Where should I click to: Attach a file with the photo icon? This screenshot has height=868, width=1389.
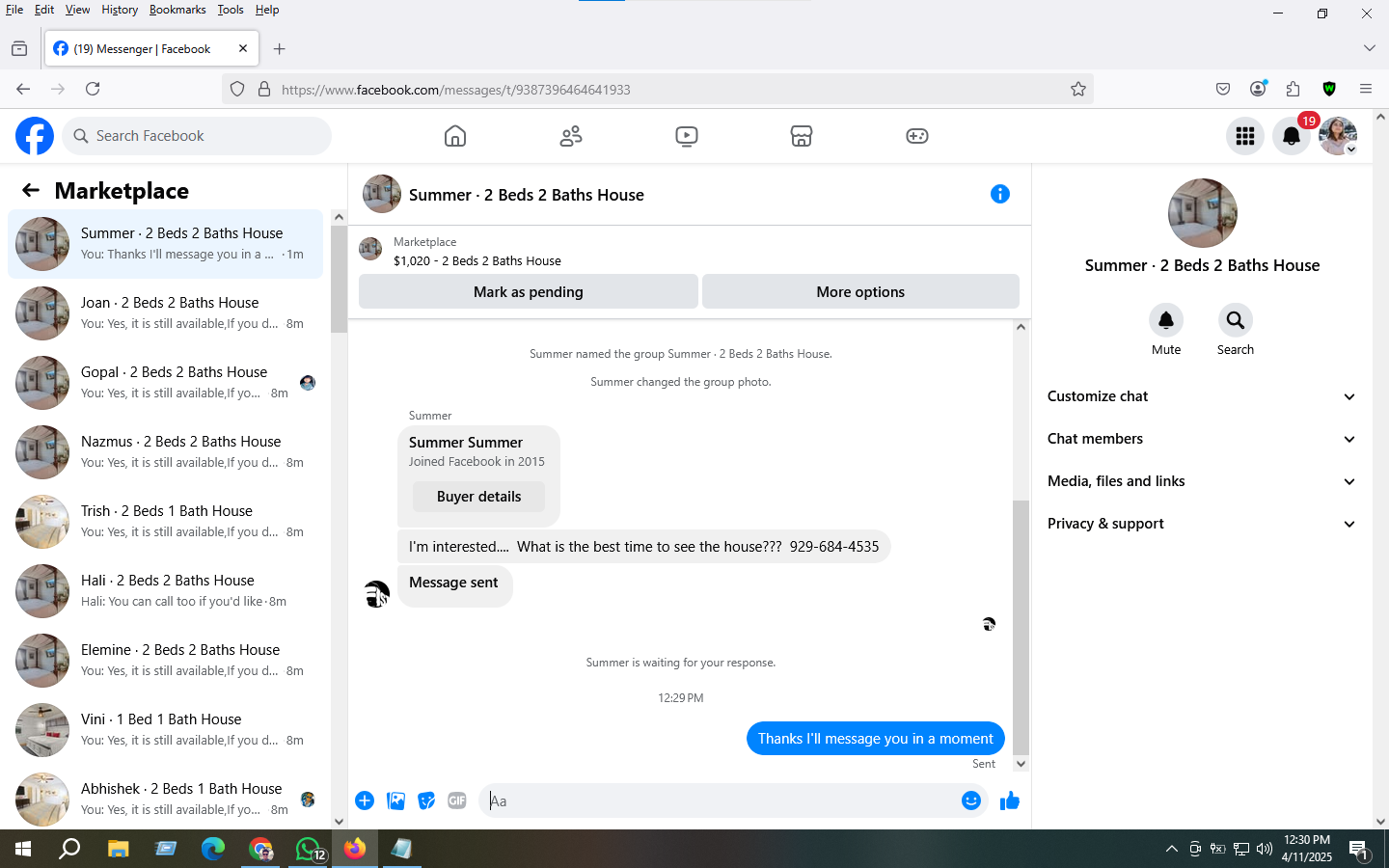(x=395, y=800)
